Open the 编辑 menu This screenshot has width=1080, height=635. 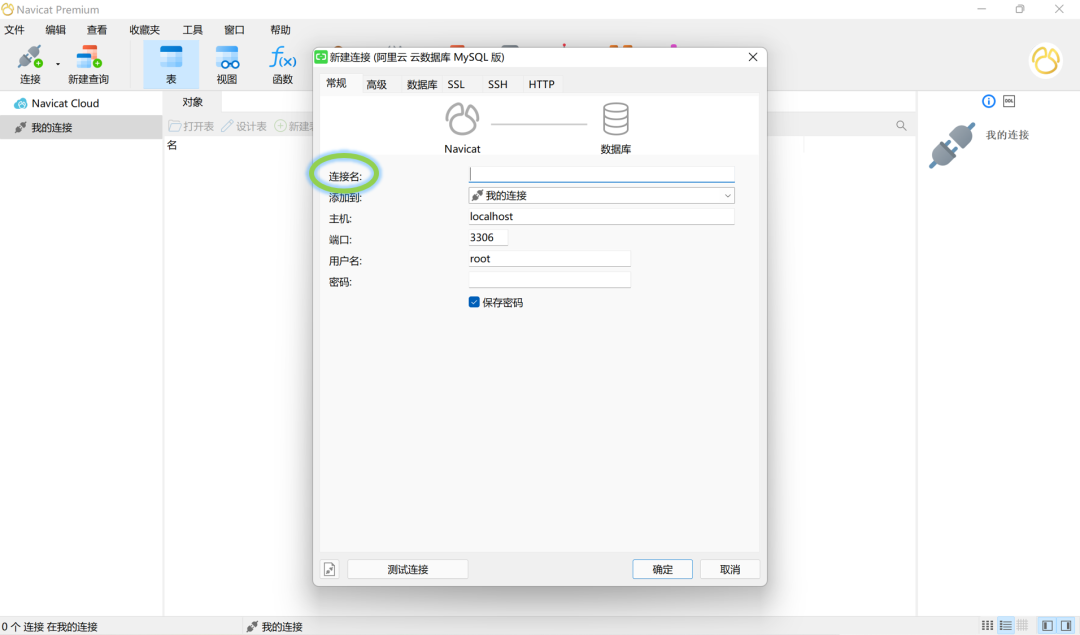coord(56,30)
